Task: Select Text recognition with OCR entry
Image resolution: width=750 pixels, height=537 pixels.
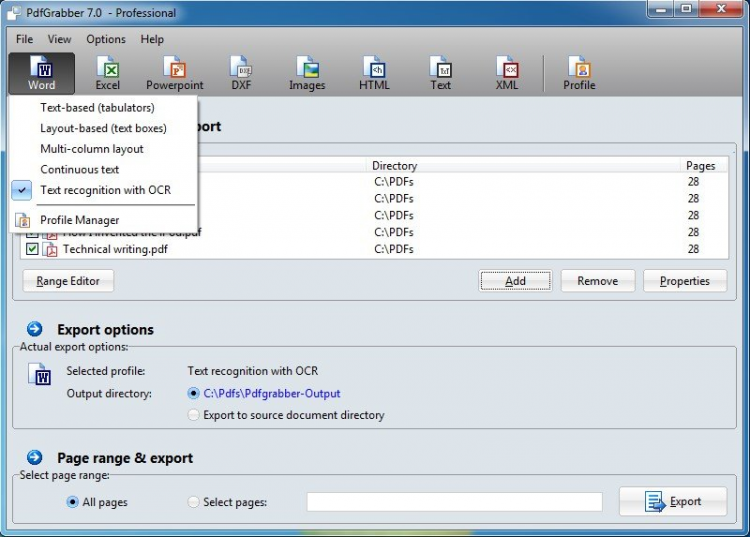Action: (x=105, y=190)
